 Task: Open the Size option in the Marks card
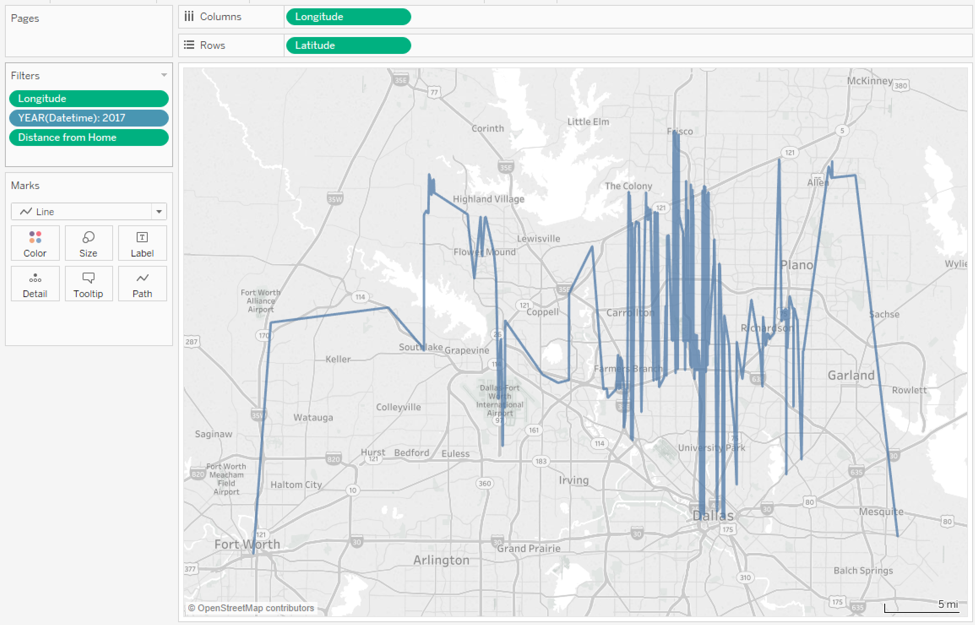[x=88, y=243]
